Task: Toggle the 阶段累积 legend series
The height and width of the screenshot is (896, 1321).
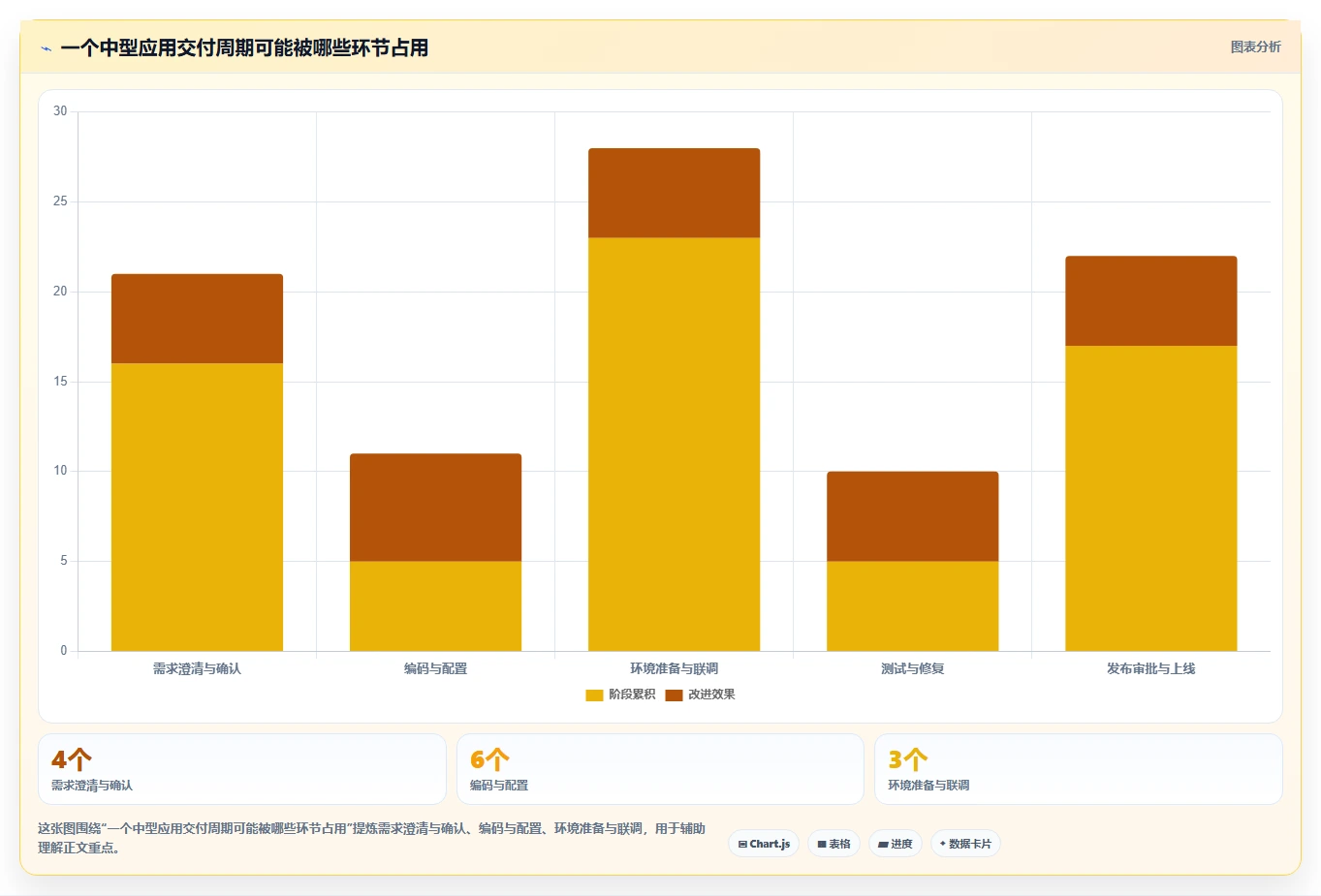Action: (620, 695)
